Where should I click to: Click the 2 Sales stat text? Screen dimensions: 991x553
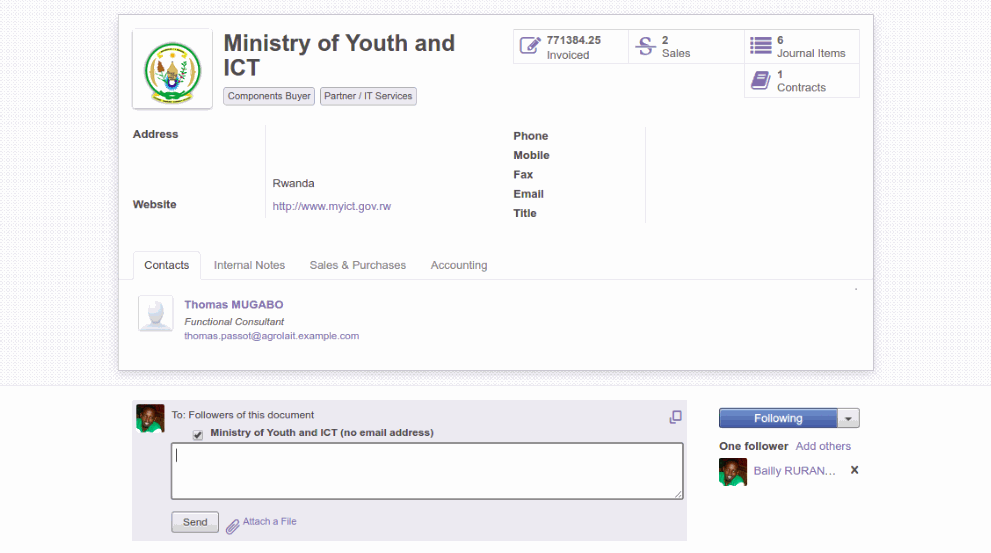[676, 47]
